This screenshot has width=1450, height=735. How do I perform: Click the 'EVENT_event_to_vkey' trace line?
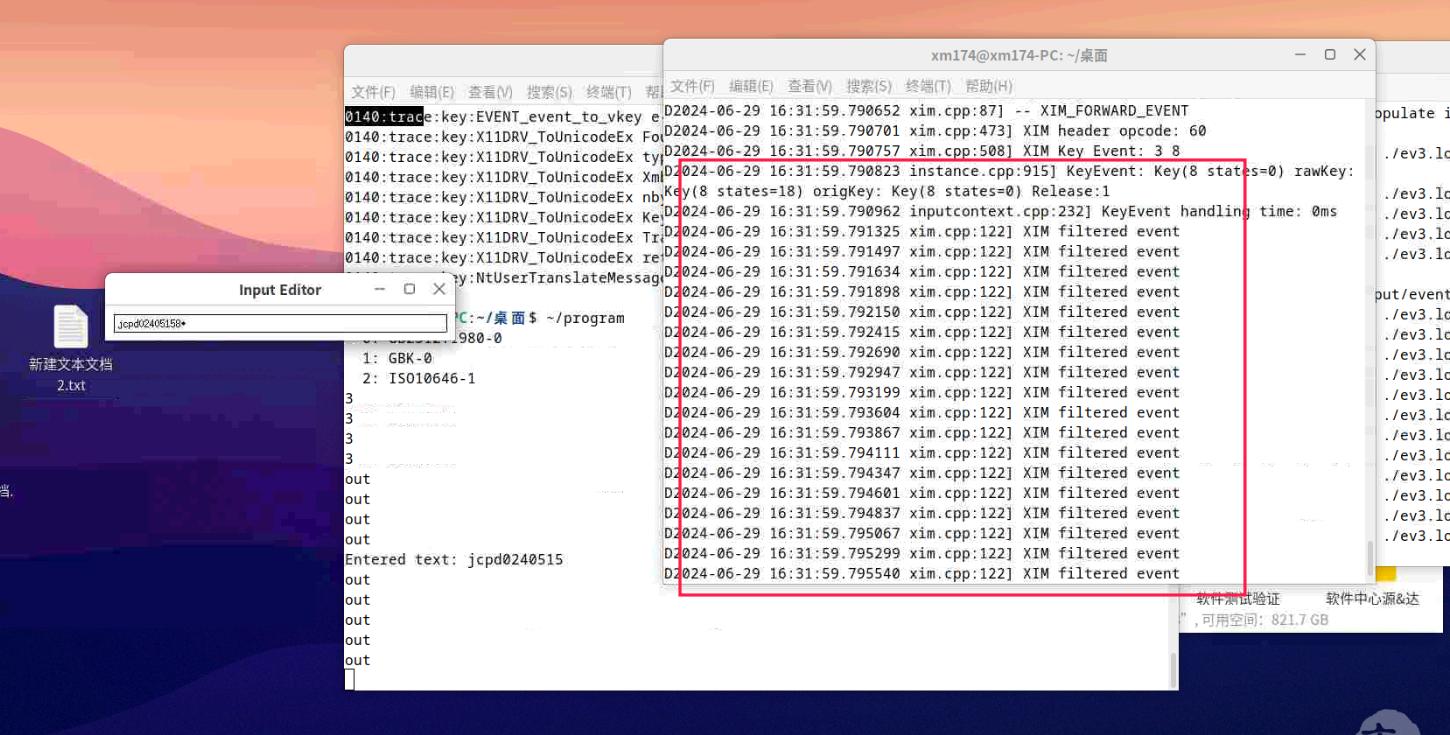coord(503,116)
